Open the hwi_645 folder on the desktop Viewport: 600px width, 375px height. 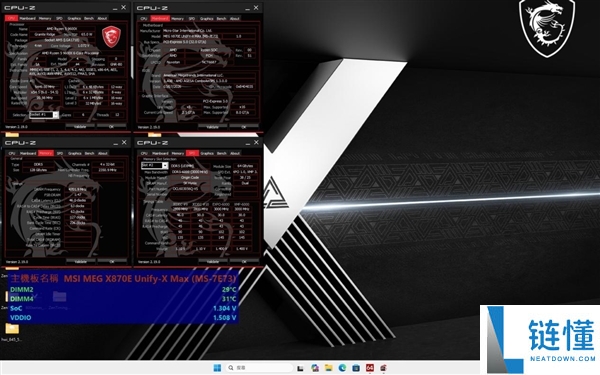coord(12,332)
